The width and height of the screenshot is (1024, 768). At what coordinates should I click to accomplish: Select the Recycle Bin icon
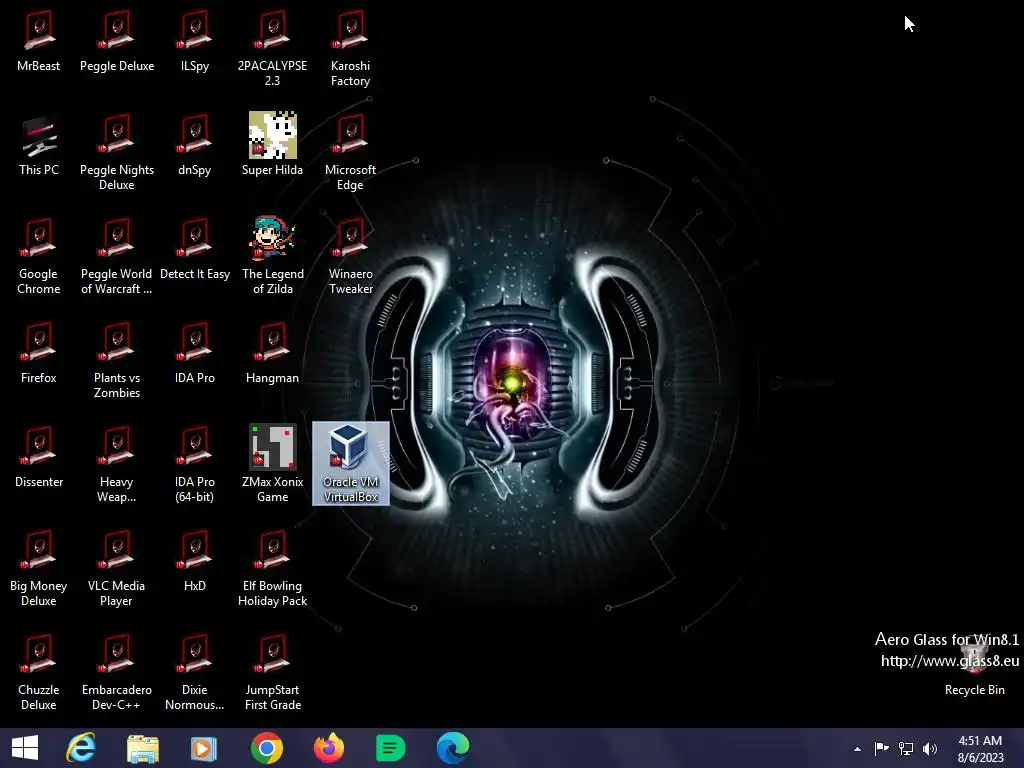[x=974, y=665]
